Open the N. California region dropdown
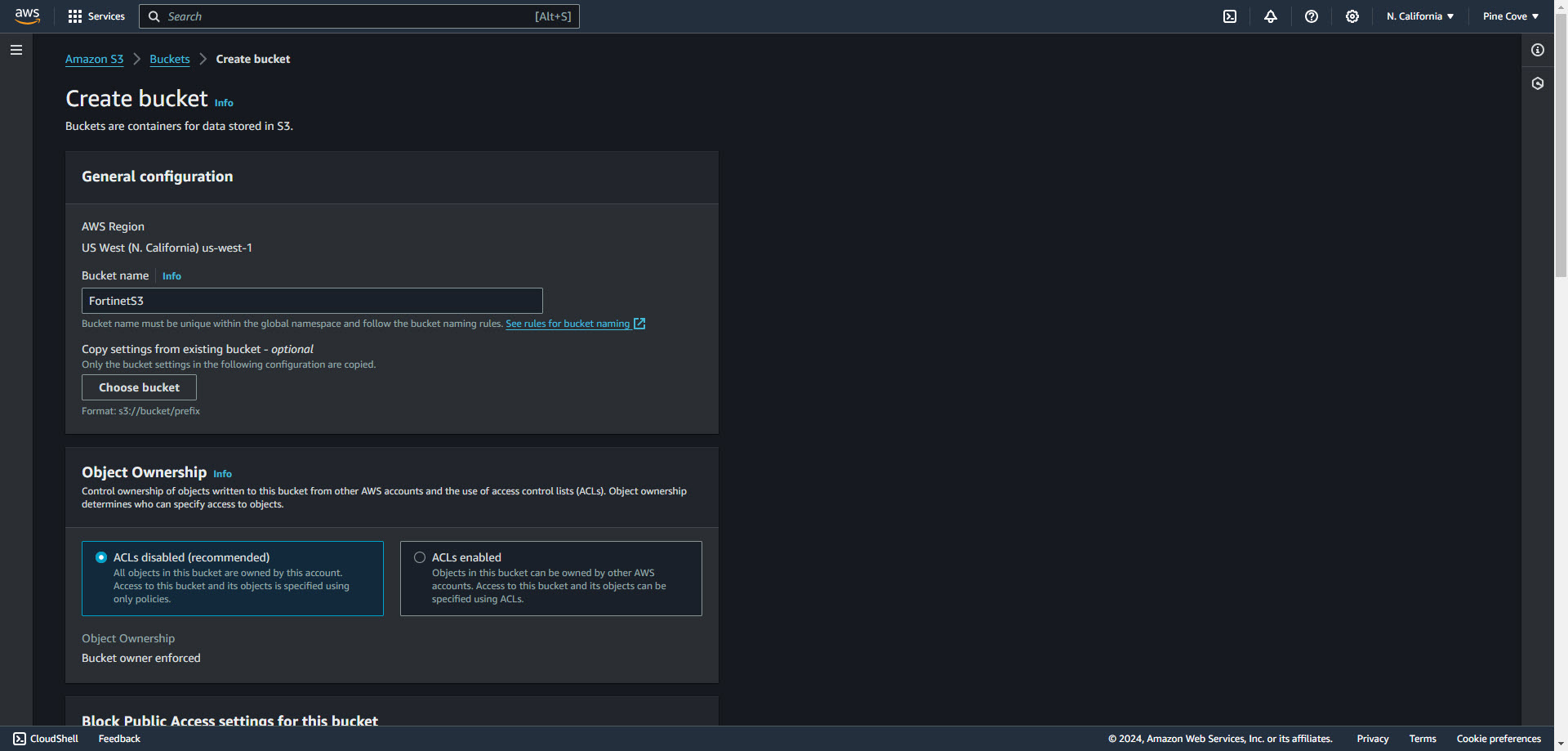 pos(1420,16)
